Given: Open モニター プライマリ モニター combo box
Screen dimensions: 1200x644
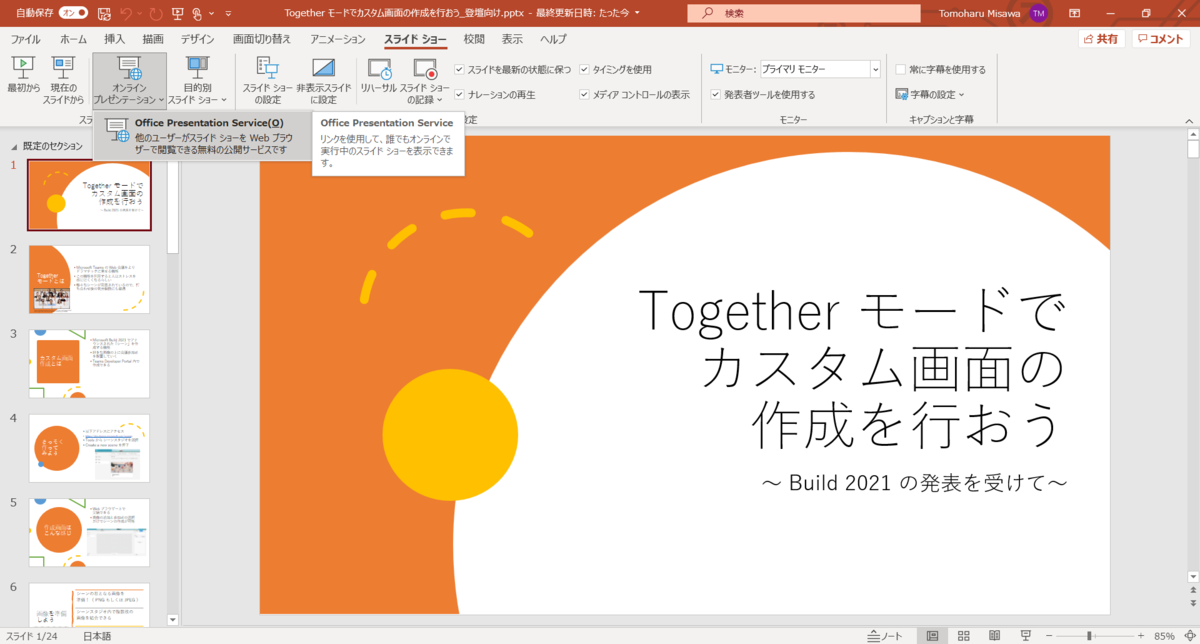Looking at the screenshot, I should tap(820, 70).
